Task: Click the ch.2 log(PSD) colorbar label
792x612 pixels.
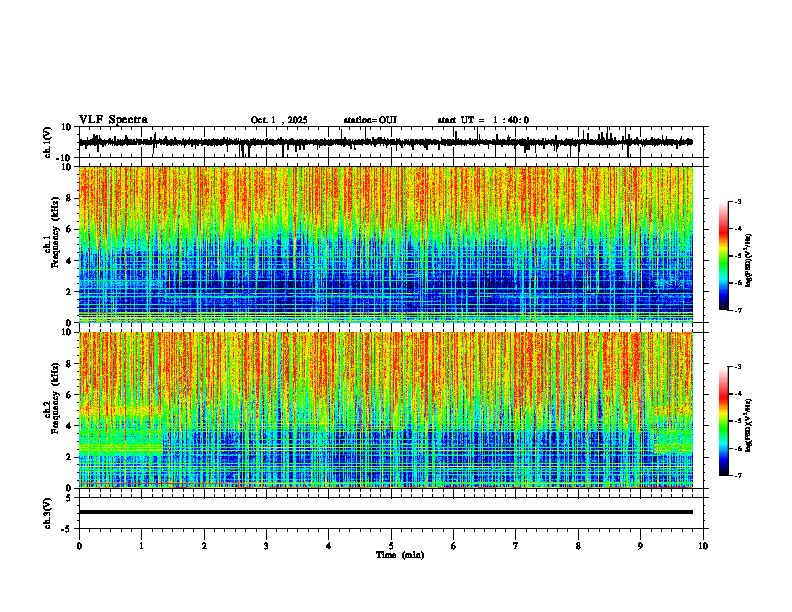Action: pos(748,426)
